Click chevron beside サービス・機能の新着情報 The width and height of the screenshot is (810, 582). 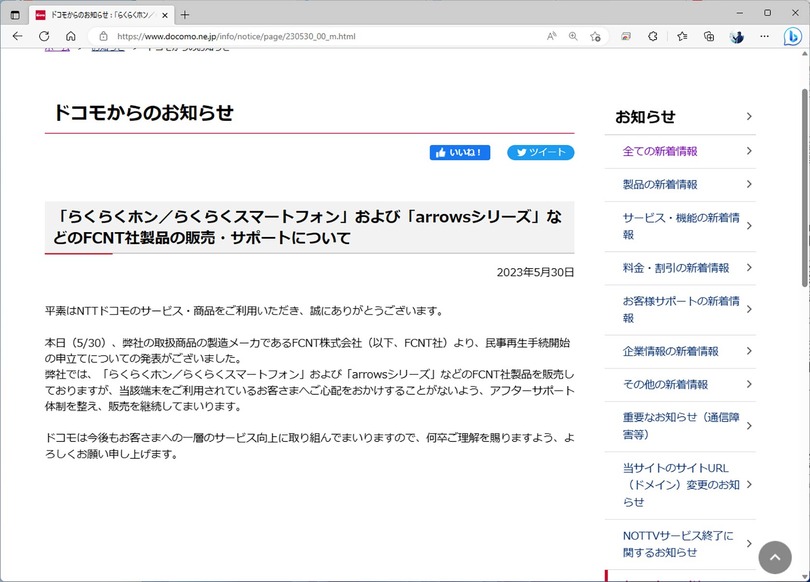[x=749, y=226]
